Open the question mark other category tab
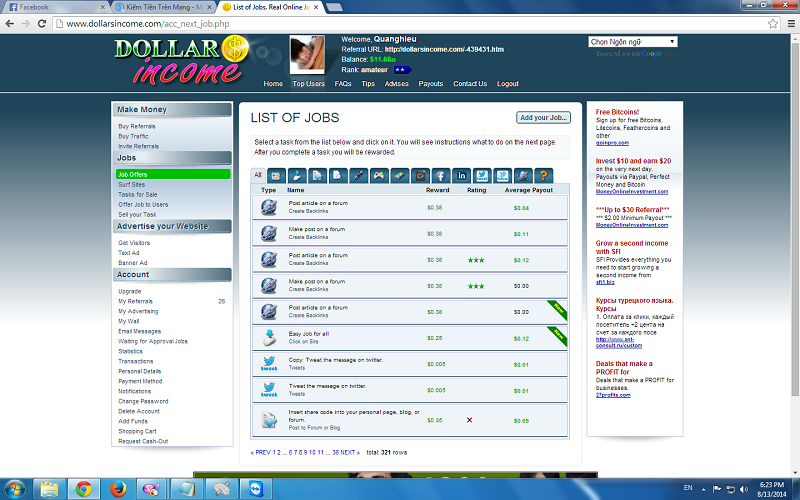The image size is (800, 500). click(544, 176)
